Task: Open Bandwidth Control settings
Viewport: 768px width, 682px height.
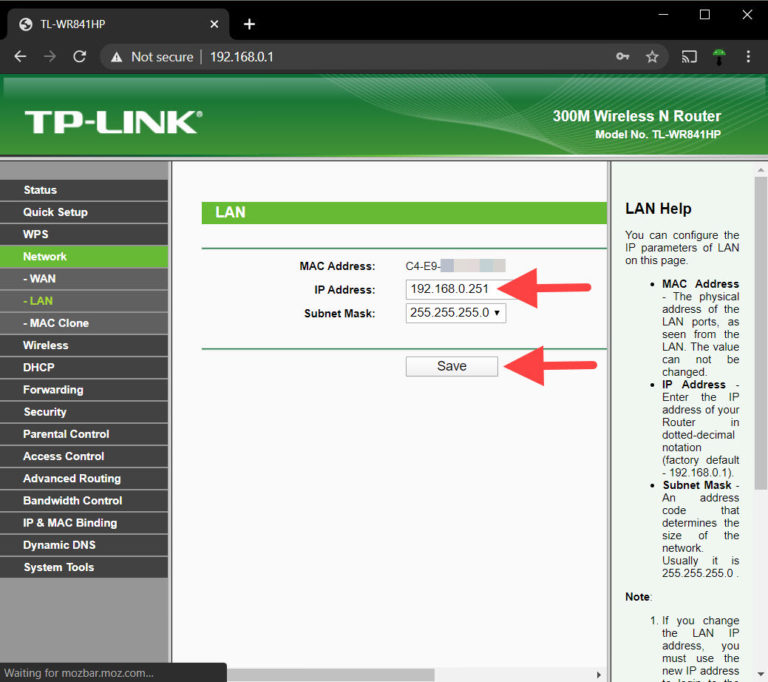Action: [x=84, y=501]
